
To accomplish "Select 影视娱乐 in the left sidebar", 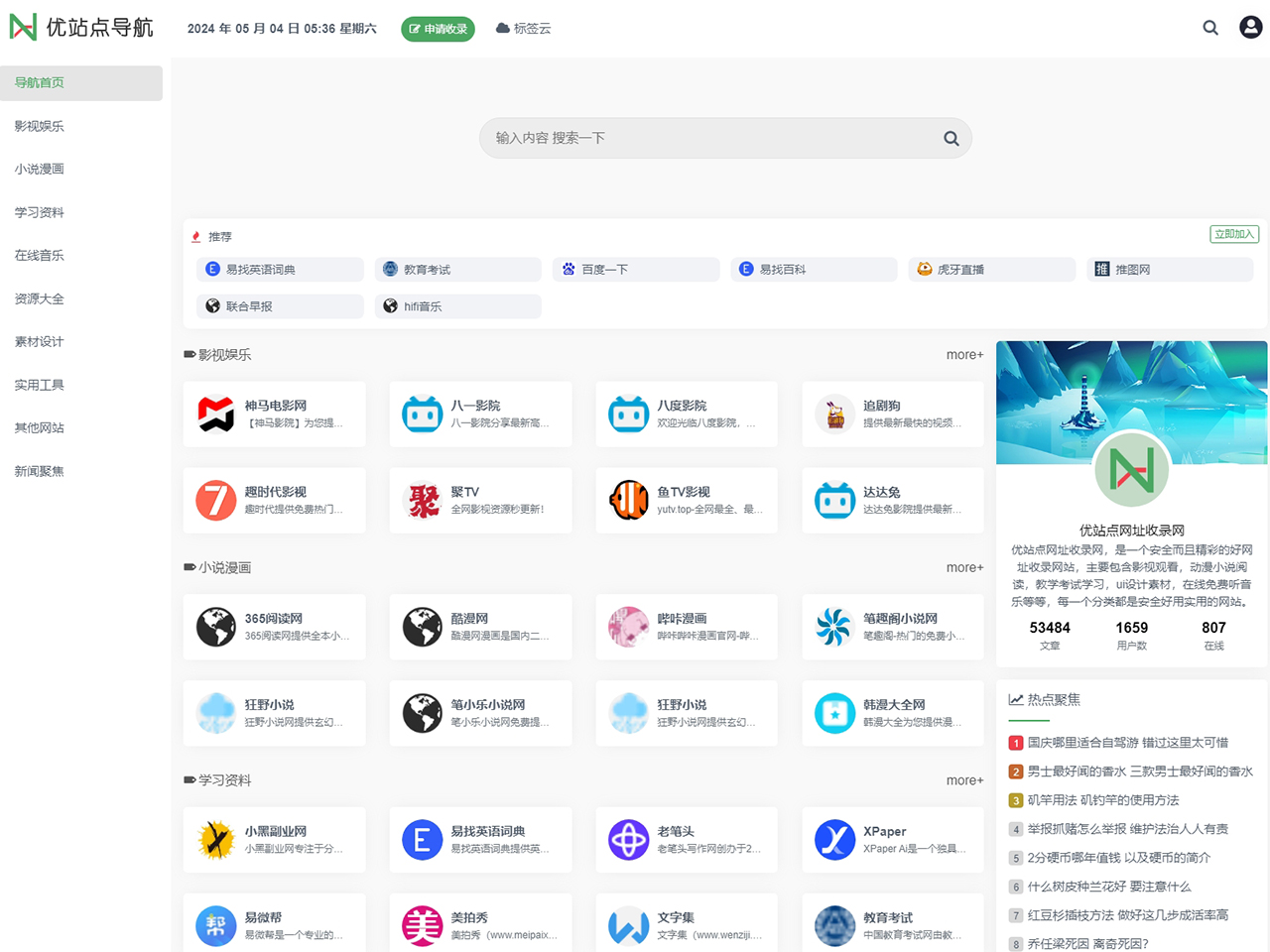I will click(40, 126).
